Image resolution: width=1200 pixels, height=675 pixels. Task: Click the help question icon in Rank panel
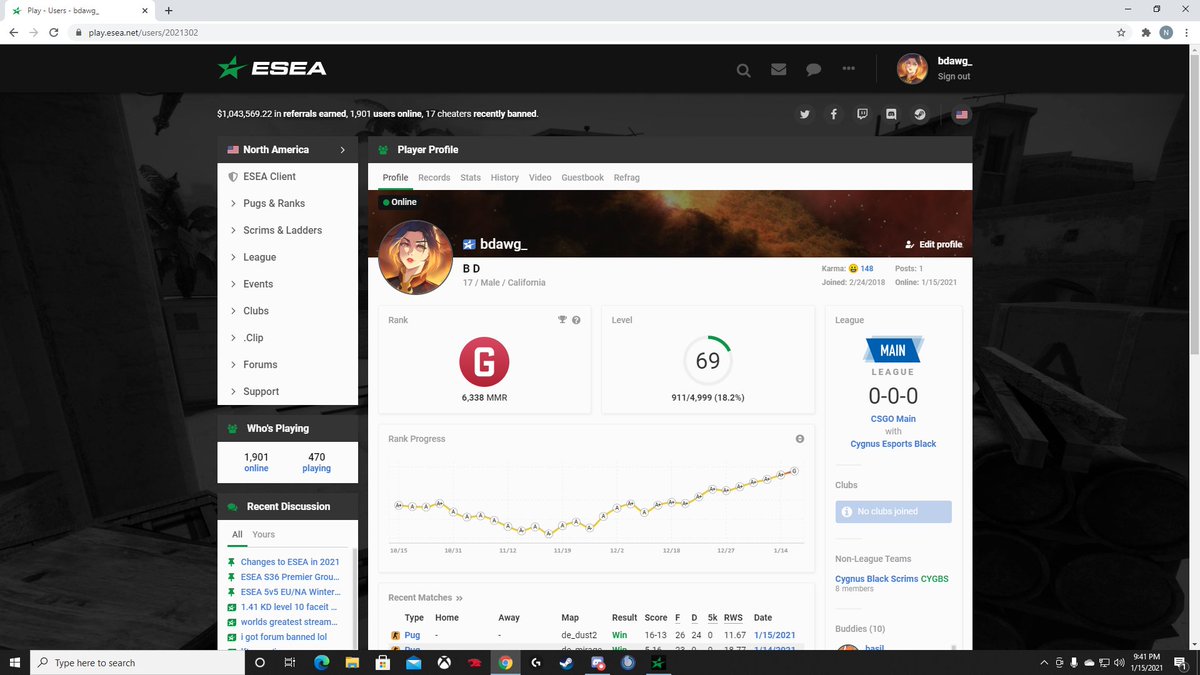pyautogui.click(x=577, y=320)
